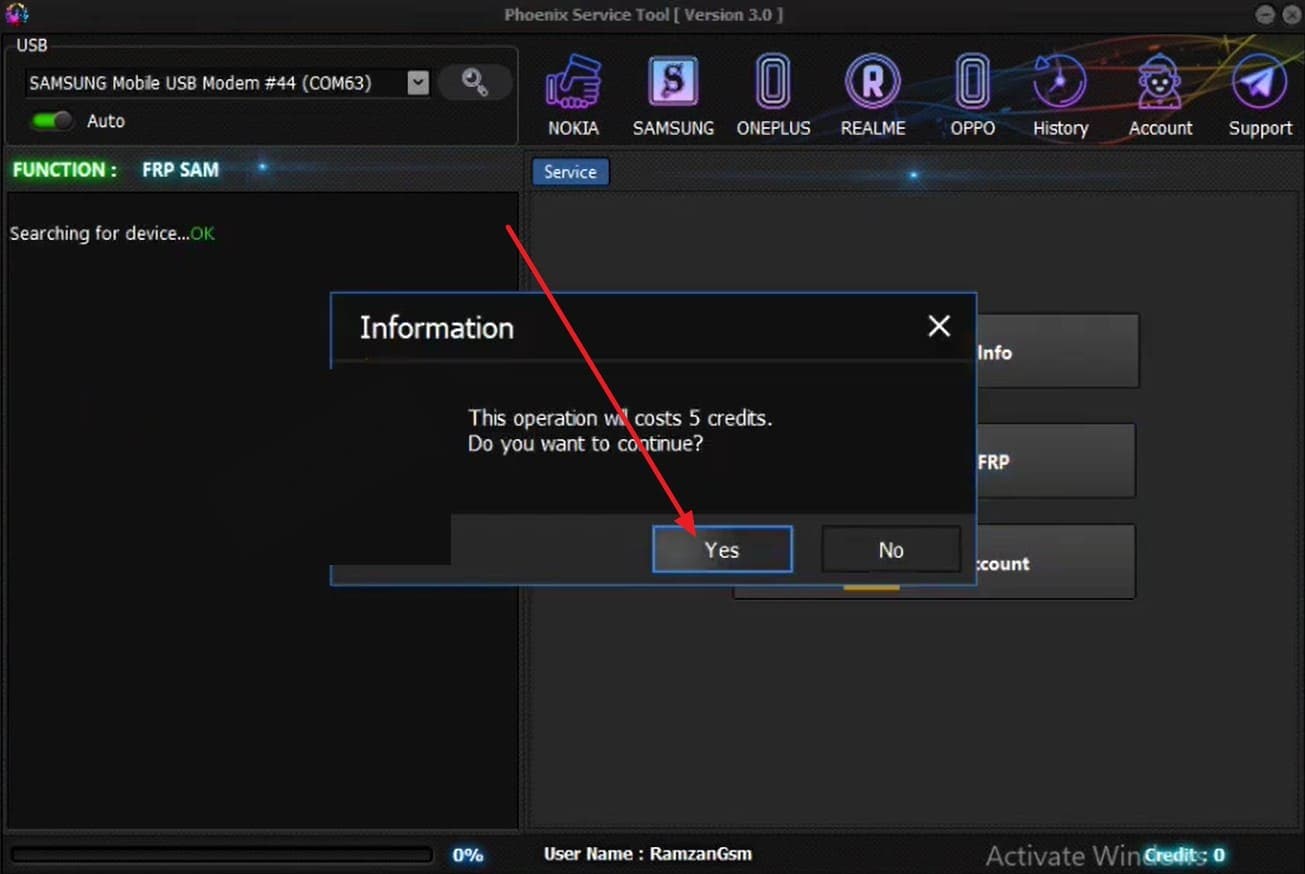
Task: Click the progress bar at the bottom
Action: [x=222, y=855]
